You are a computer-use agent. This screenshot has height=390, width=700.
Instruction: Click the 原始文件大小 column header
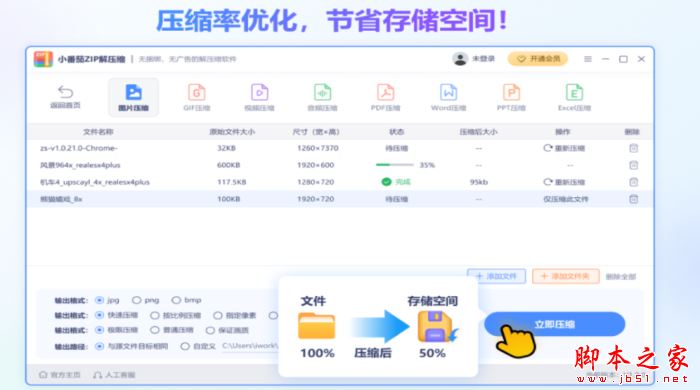point(232,132)
